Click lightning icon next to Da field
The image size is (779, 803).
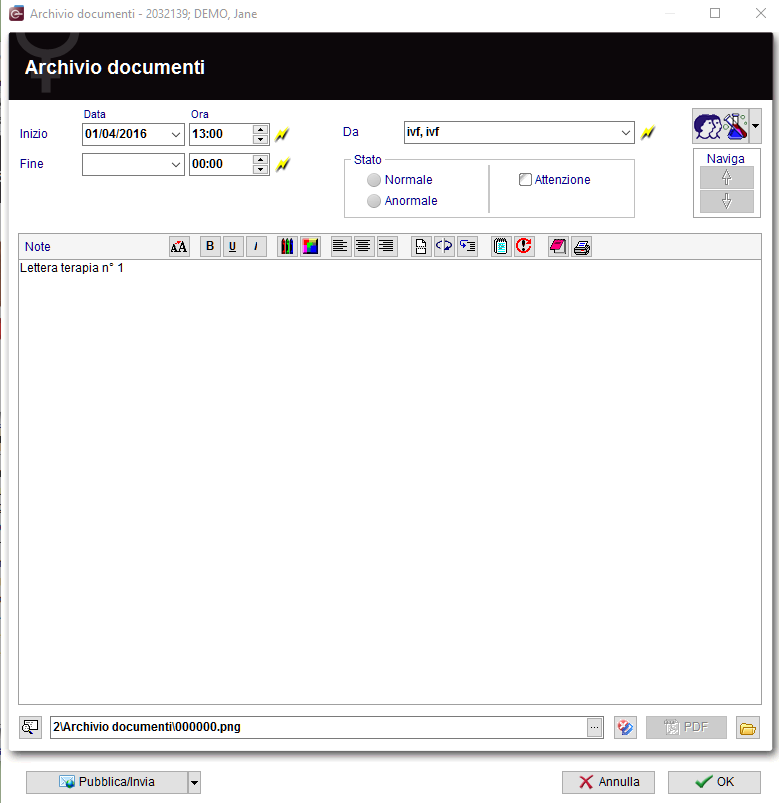click(x=647, y=132)
